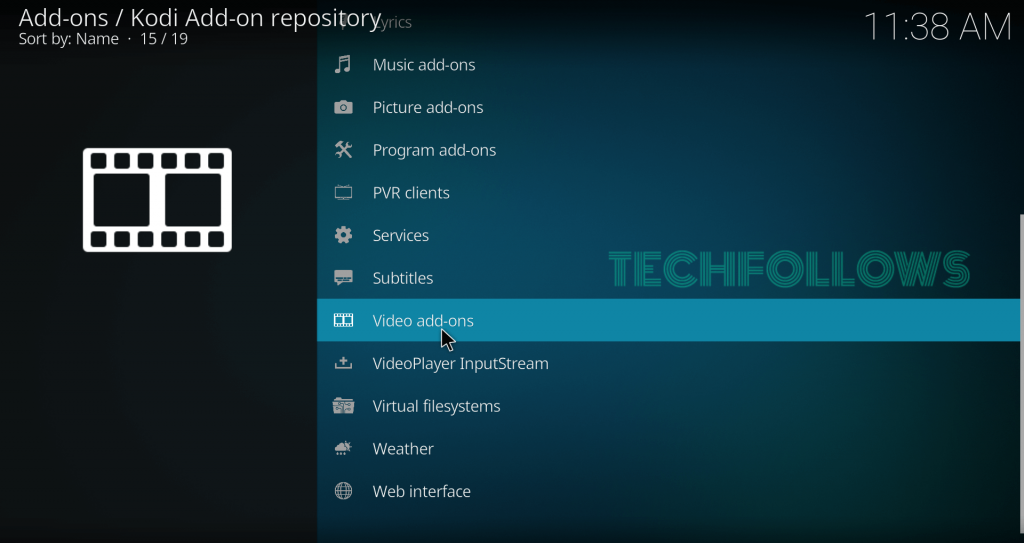Click the download tray icon beside VideoPlayer InputStream
The width and height of the screenshot is (1024, 543).
tap(343, 363)
